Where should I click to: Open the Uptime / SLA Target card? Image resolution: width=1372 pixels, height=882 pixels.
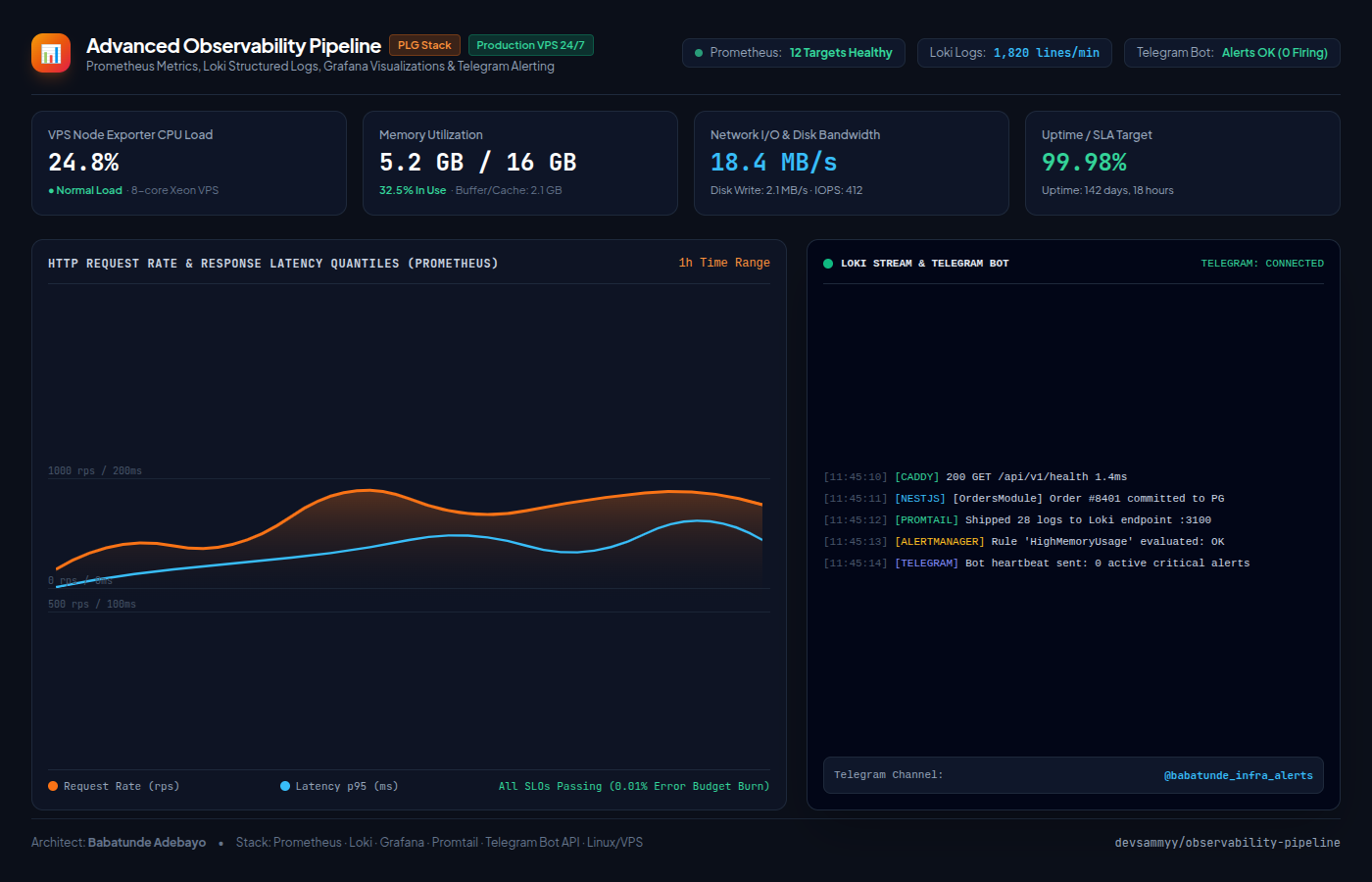pyautogui.click(x=1183, y=163)
